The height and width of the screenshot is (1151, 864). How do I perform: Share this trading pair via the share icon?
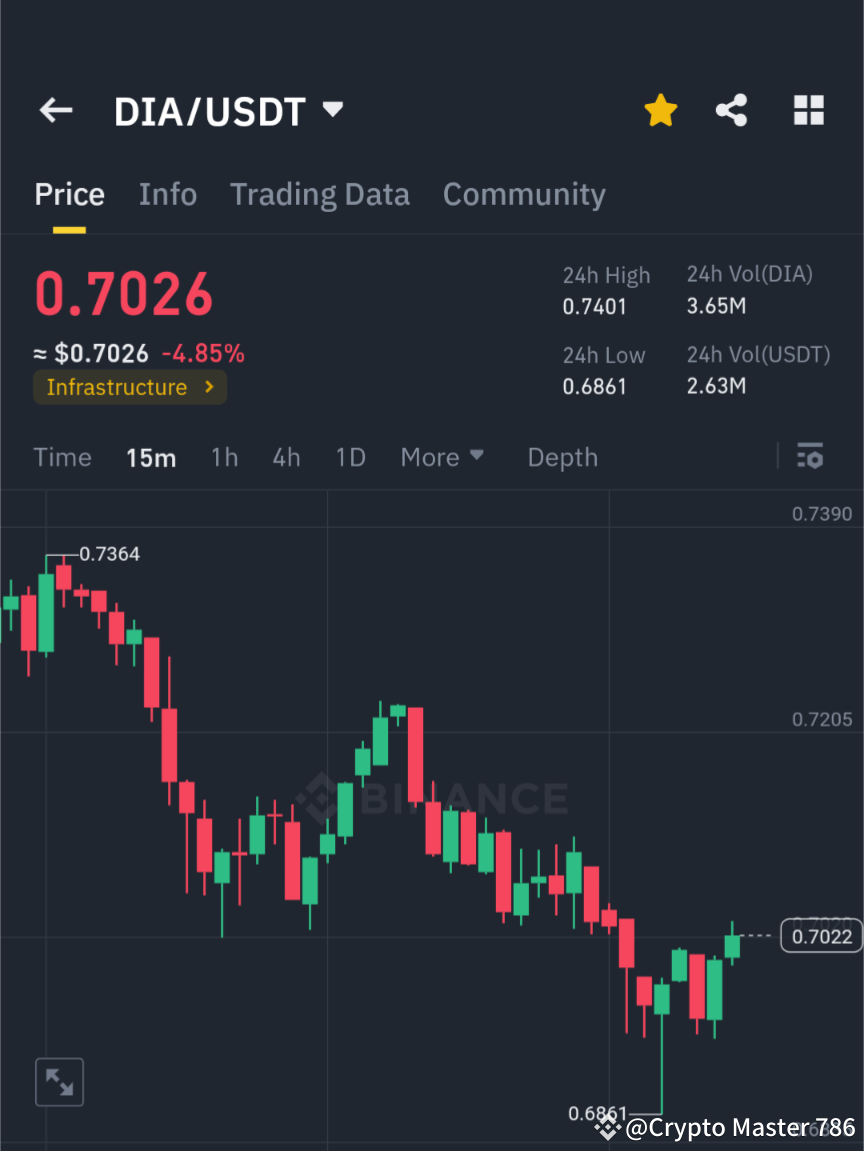tap(732, 110)
